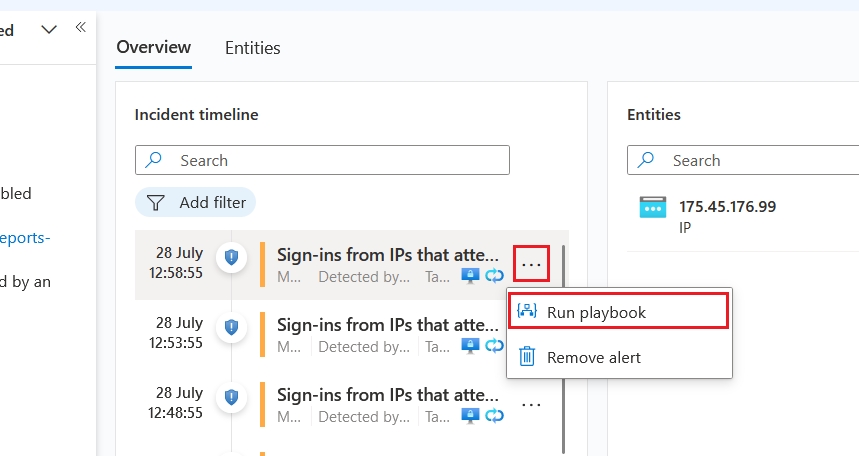Click the Remove alert trash icon
The image size is (859, 456).
click(x=527, y=357)
